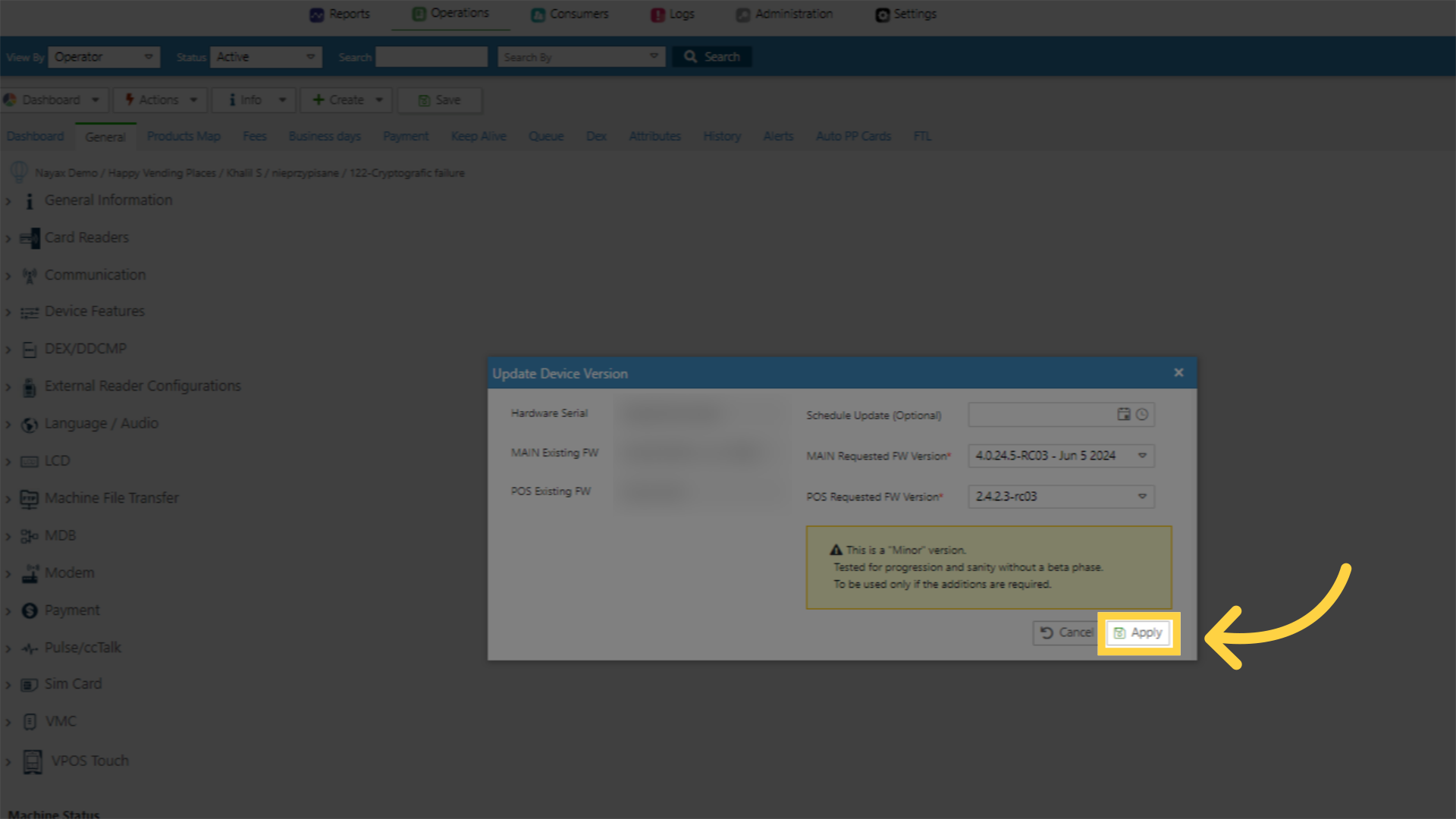Switch to the Payment tab
Viewport: 1456px width, 819px height.
click(x=406, y=136)
